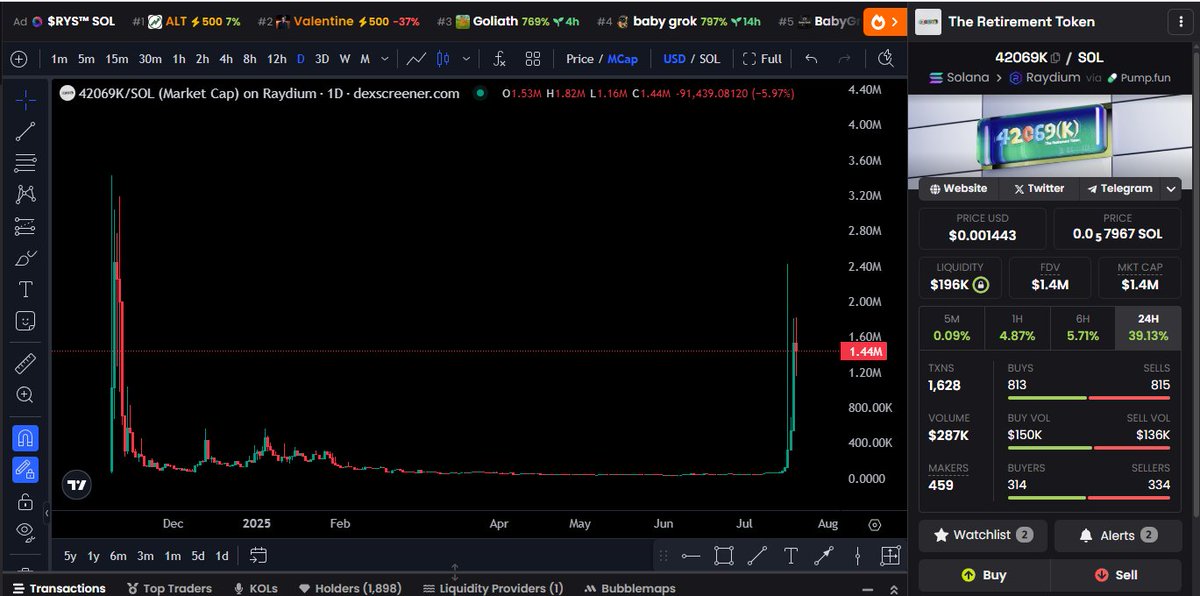Select the 5y date range
Screen dimensions: 1200x596
point(70,556)
